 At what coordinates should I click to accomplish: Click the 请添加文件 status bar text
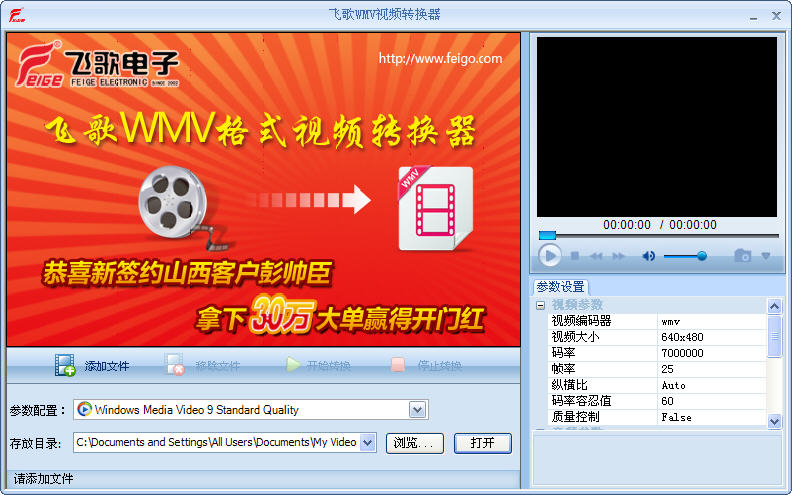(x=43, y=479)
